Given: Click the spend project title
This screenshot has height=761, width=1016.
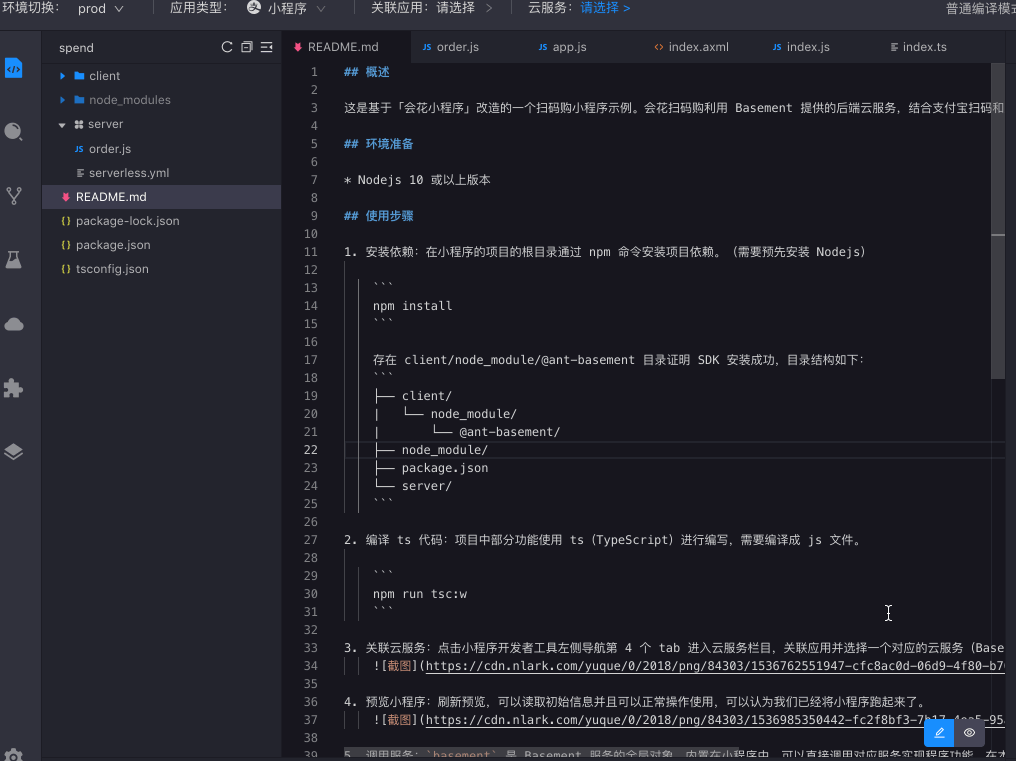Looking at the screenshot, I should tap(76, 48).
